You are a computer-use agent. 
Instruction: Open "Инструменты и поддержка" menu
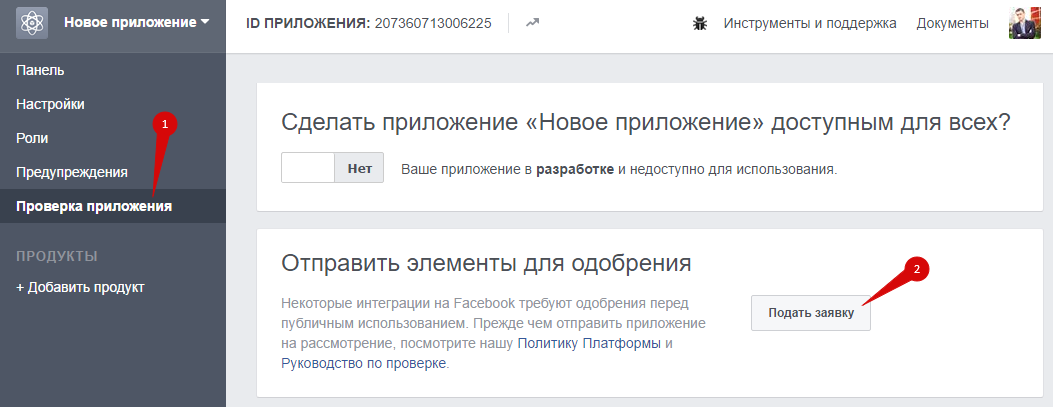(810, 23)
